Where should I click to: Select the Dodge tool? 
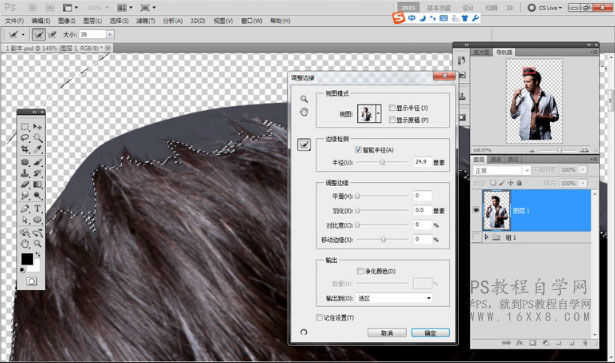coord(38,195)
